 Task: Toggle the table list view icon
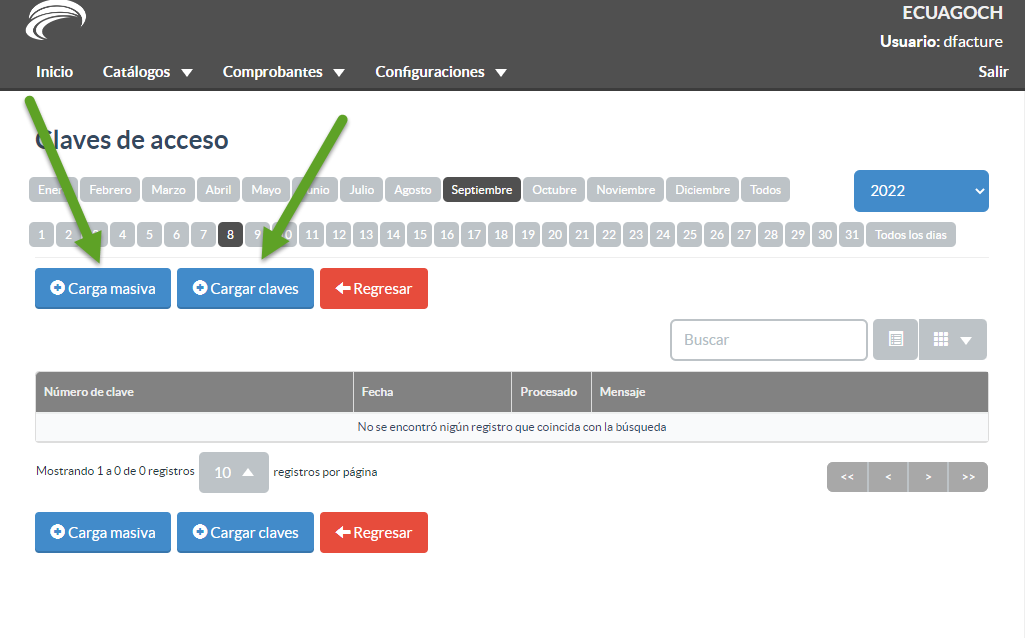coord(896,340)
